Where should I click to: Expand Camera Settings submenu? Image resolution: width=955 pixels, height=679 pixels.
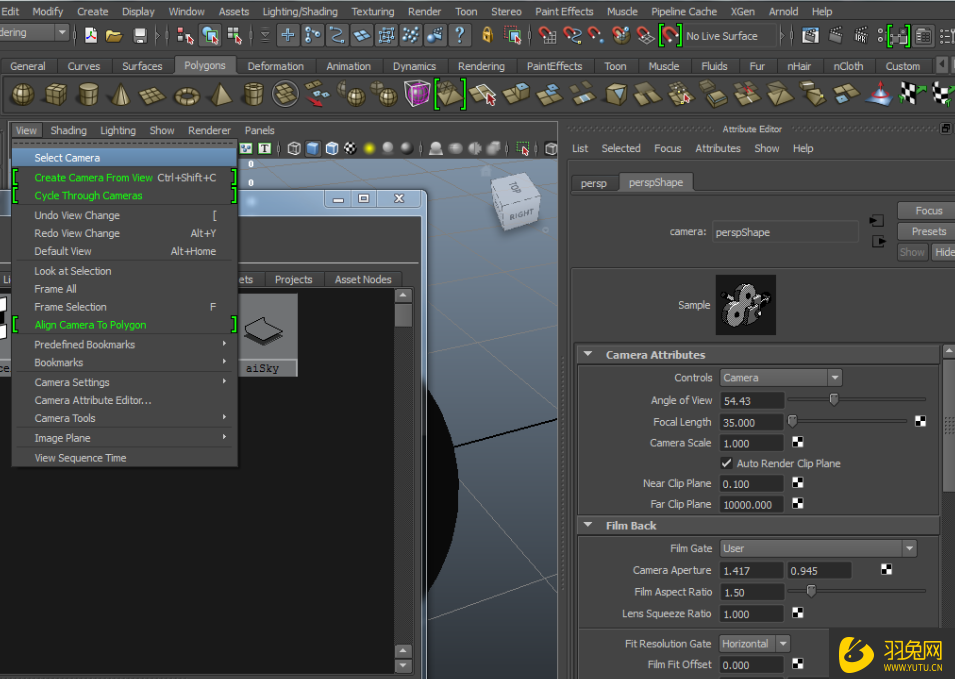coord(124,382)
